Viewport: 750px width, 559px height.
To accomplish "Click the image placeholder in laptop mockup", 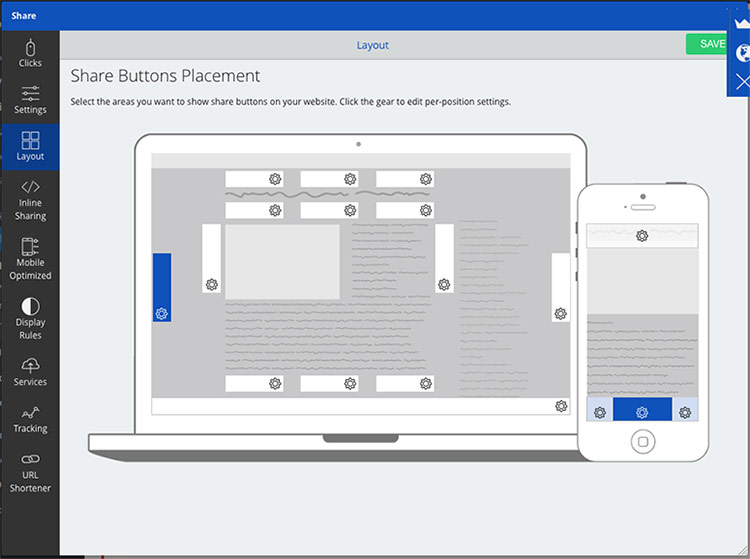I will tap(282, 262).
